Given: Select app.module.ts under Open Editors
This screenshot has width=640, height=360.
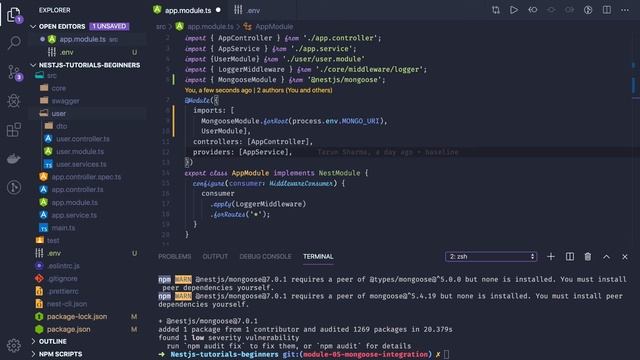Looking at the screenshot, I should [x=82, y=40].
